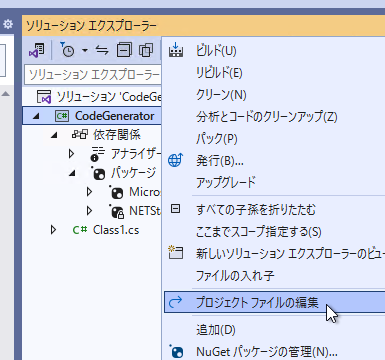The image size is (385, 360).
Task: Select the CodeGenerator project node
Action: tap(114, 116)
